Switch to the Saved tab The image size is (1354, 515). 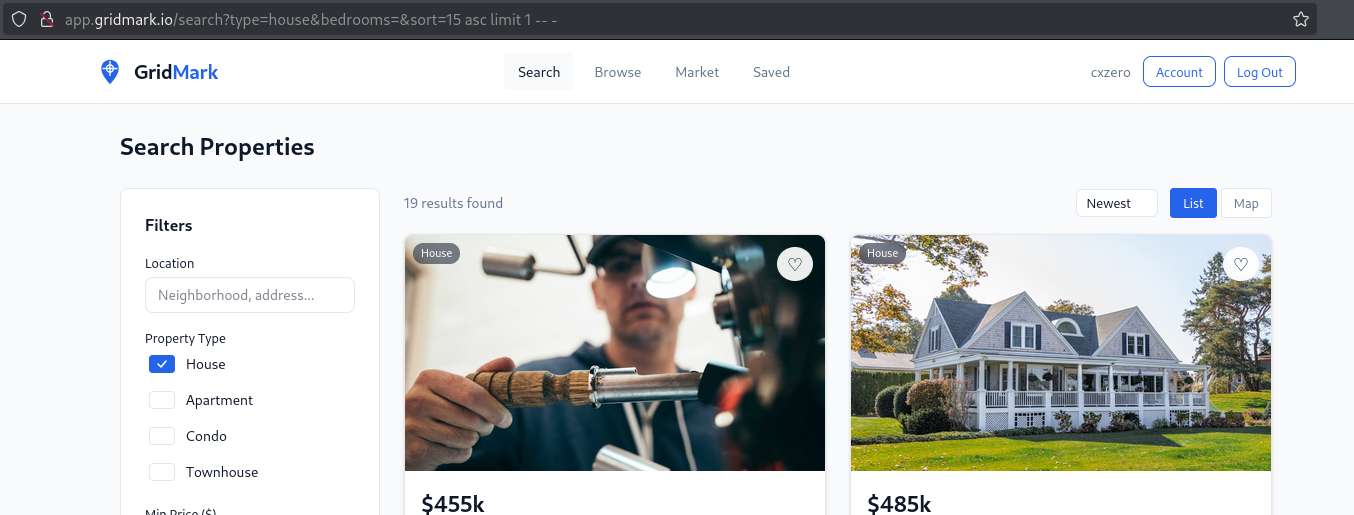[771, 72]
